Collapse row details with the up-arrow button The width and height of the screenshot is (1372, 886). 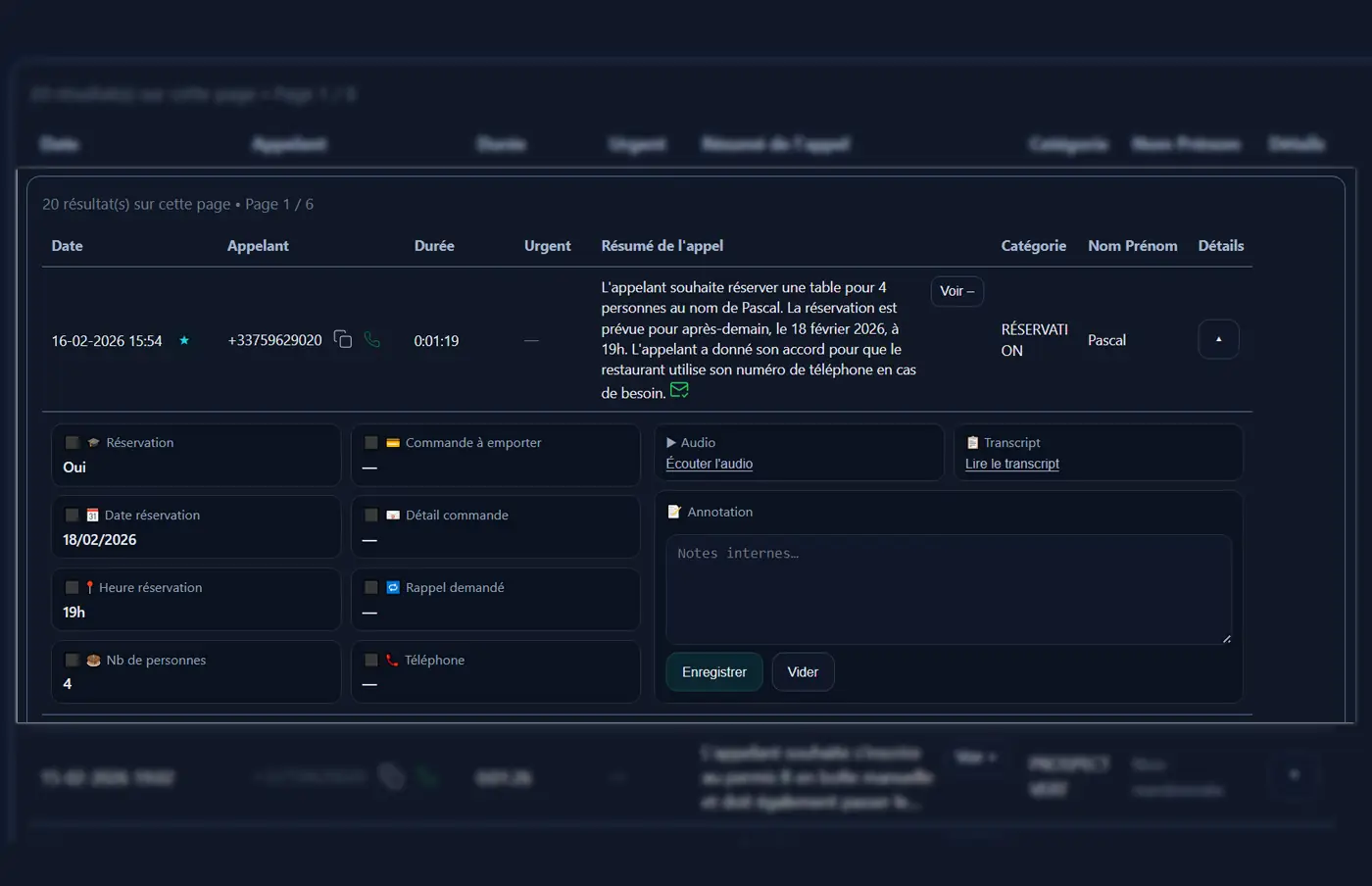pyautogui.click(x=1218, y=339)
